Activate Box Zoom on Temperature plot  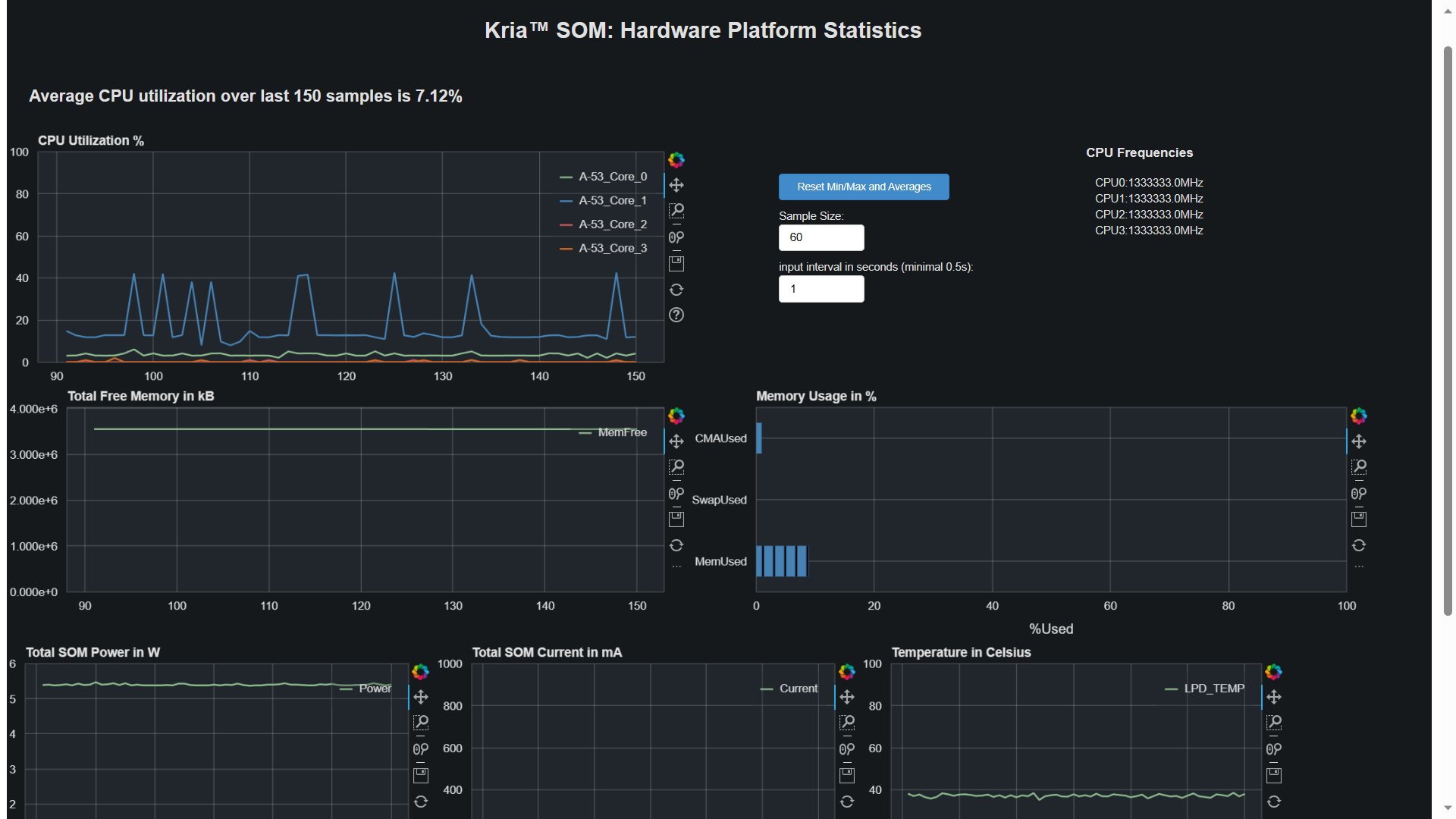click(1274, 723)
